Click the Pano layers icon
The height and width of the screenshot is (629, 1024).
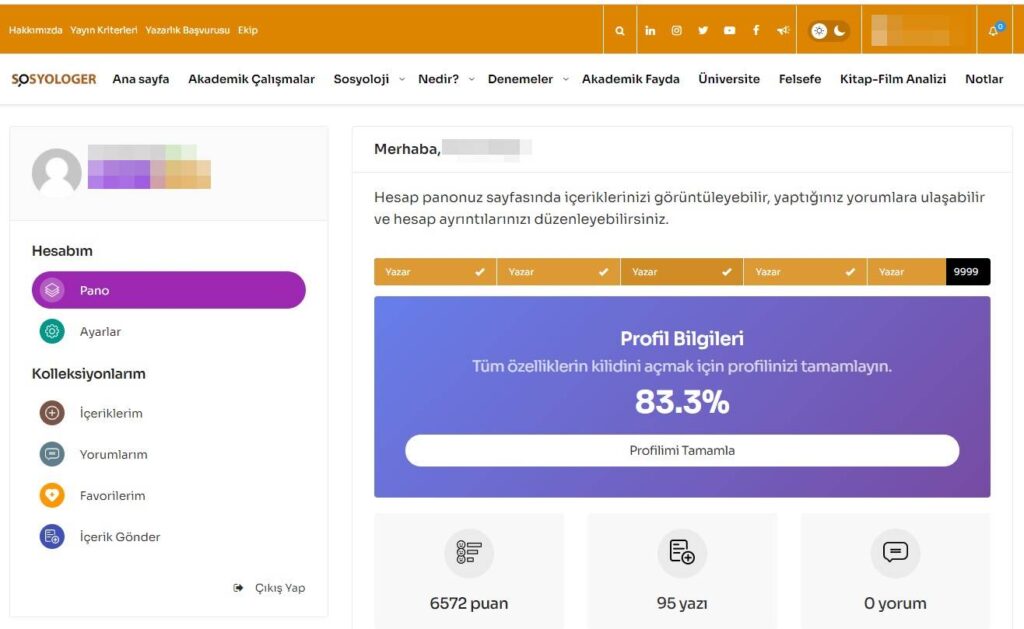pyautogui.click(x=52, y=290)
